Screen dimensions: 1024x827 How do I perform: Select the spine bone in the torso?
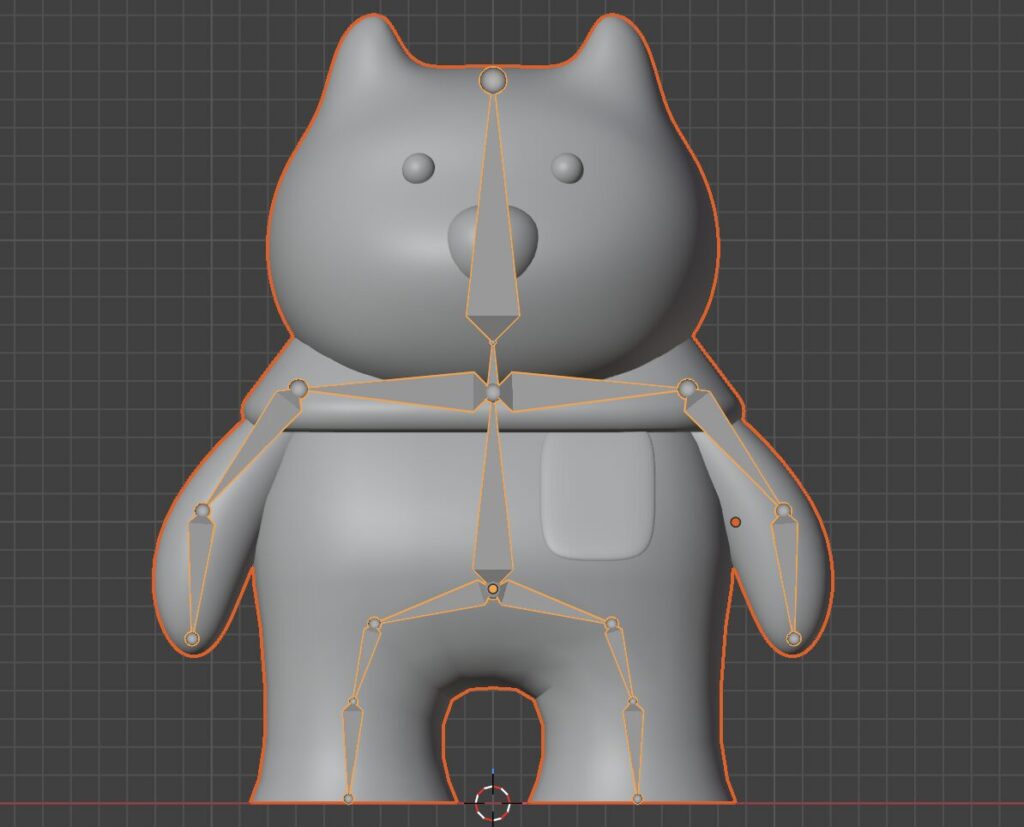[x=493, y=510]
